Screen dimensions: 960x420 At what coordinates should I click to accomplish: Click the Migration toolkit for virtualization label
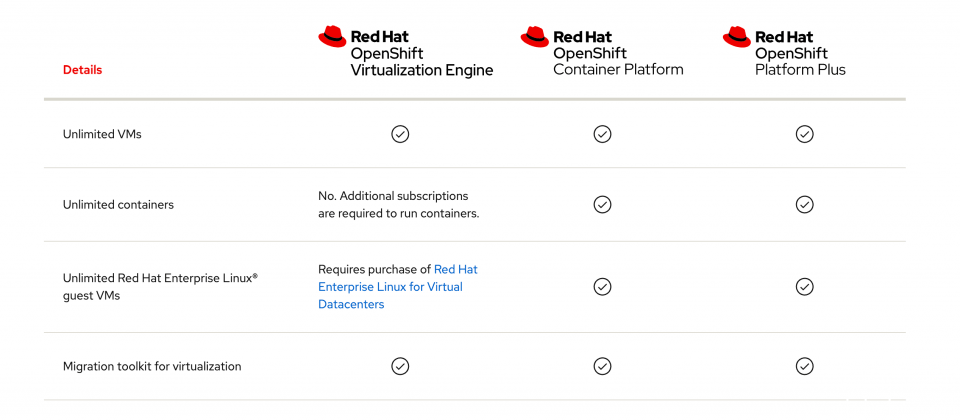pyautogui.click(x=152, y=367)
